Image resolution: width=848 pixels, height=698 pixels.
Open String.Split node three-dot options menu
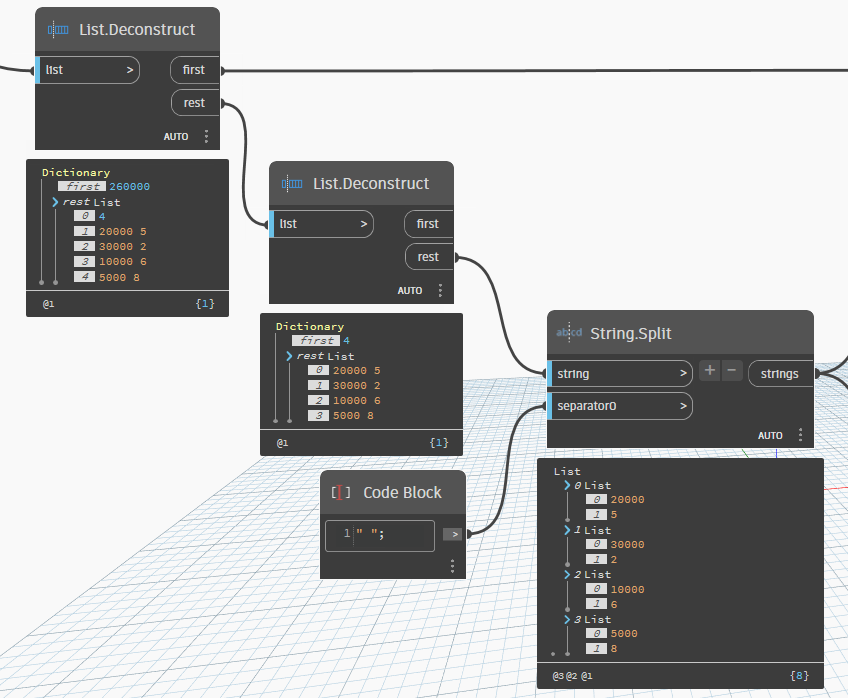[800, 435]
